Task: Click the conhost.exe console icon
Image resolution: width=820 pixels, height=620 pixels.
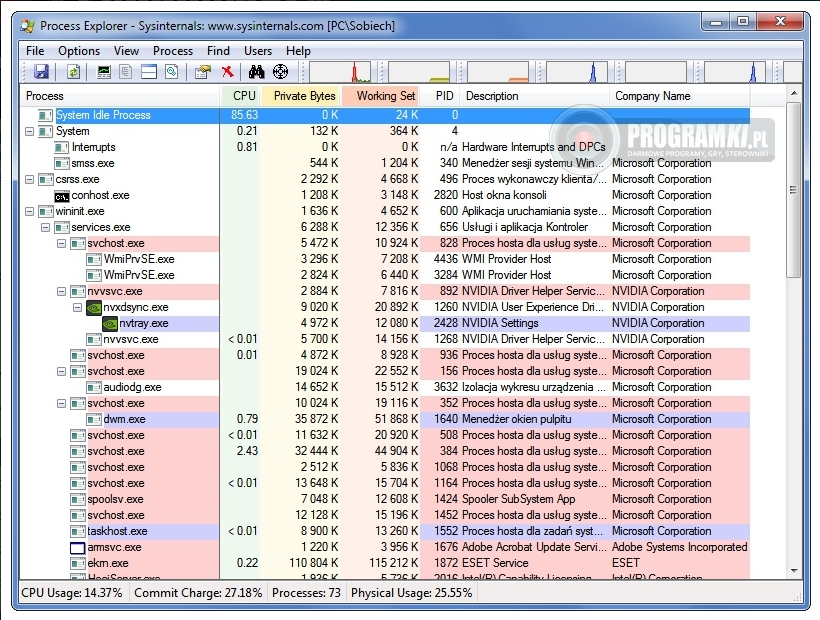Action: tap(62, 196)
